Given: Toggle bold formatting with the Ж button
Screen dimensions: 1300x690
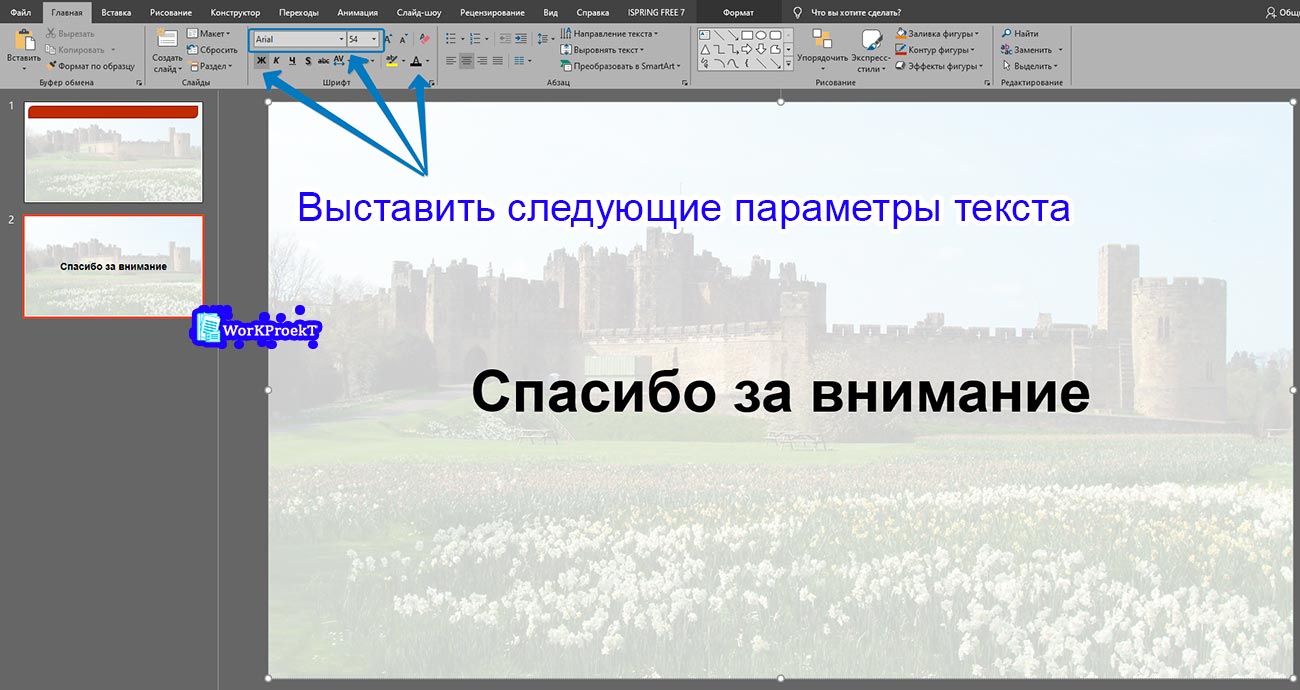Looking at the screenshot, I should [261, 60].
